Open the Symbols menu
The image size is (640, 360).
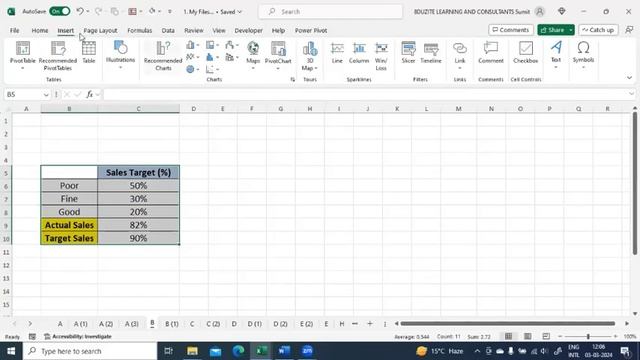583,54
